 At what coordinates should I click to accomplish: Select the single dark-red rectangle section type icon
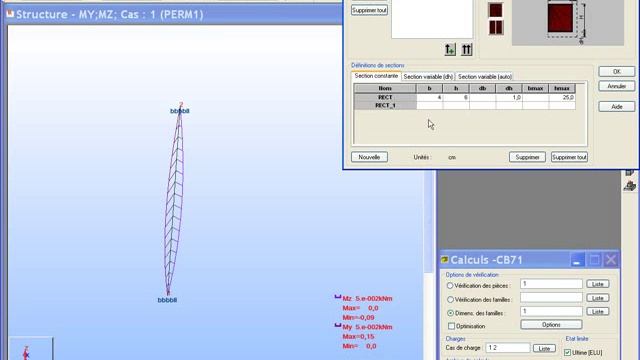[496, 10]
